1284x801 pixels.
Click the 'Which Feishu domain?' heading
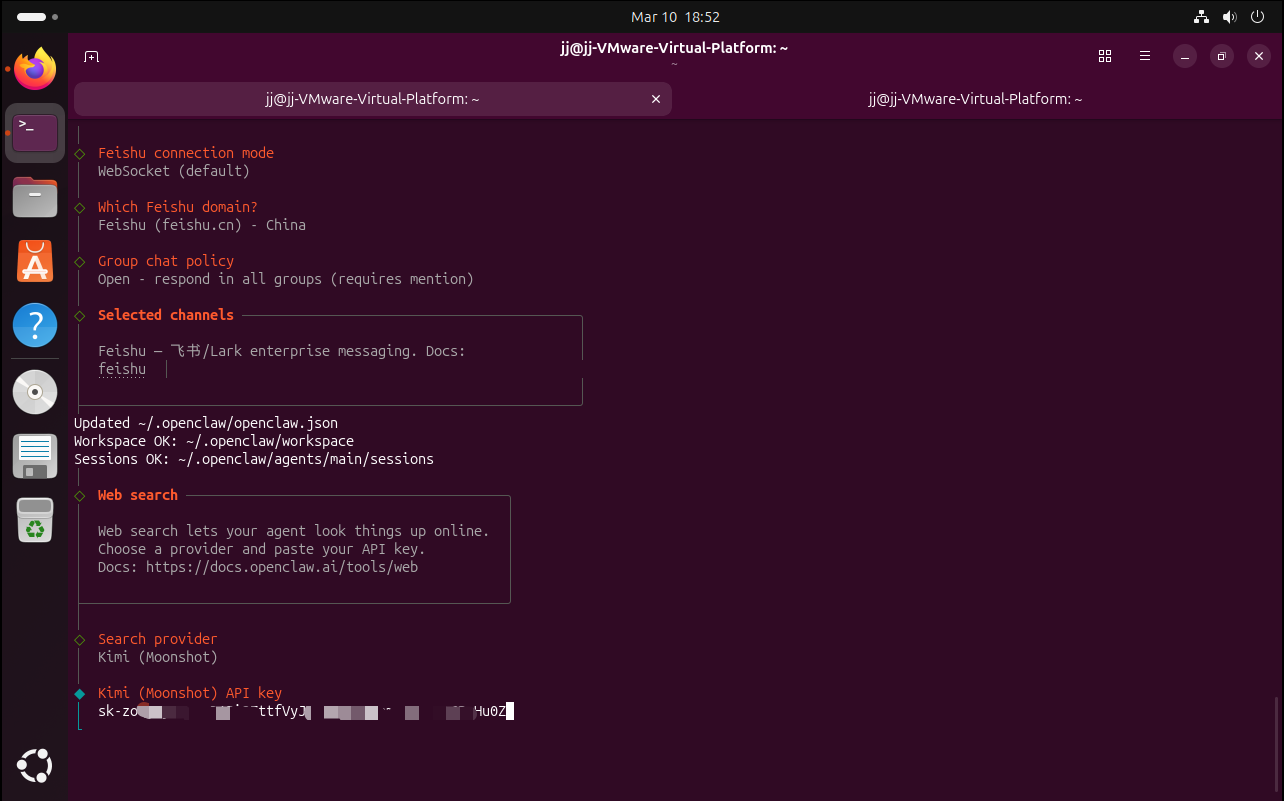click(178, 207)
